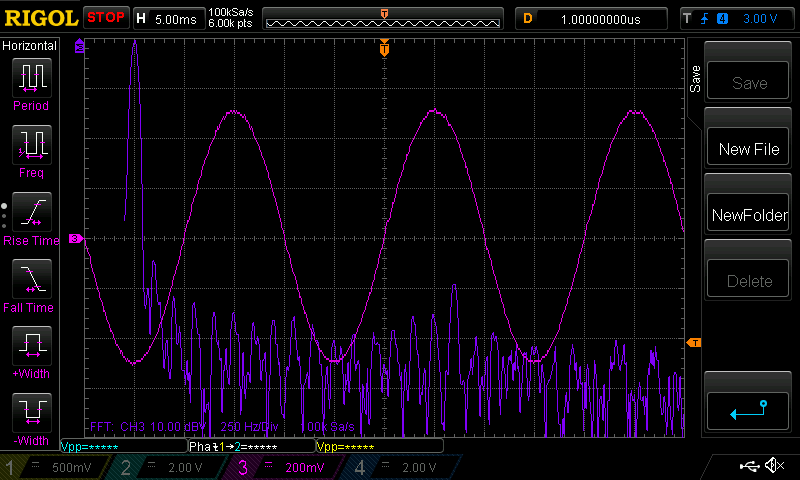This screenshot has height=480, width=800.
Task: Click the orange trigger position marker
Action: pos(384,48)
